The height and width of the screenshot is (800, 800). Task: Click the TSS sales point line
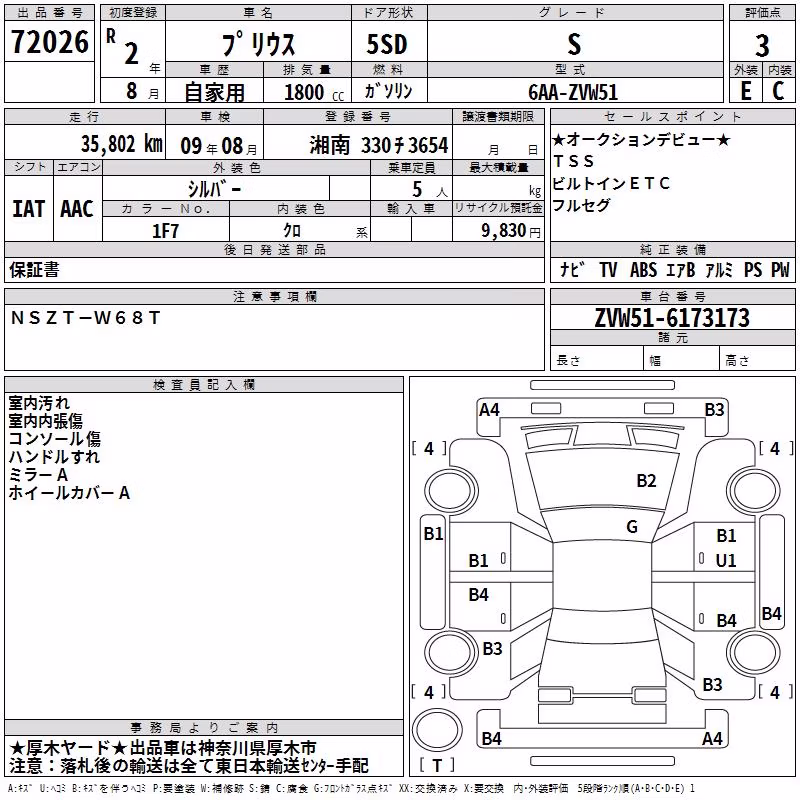point(573,161)
